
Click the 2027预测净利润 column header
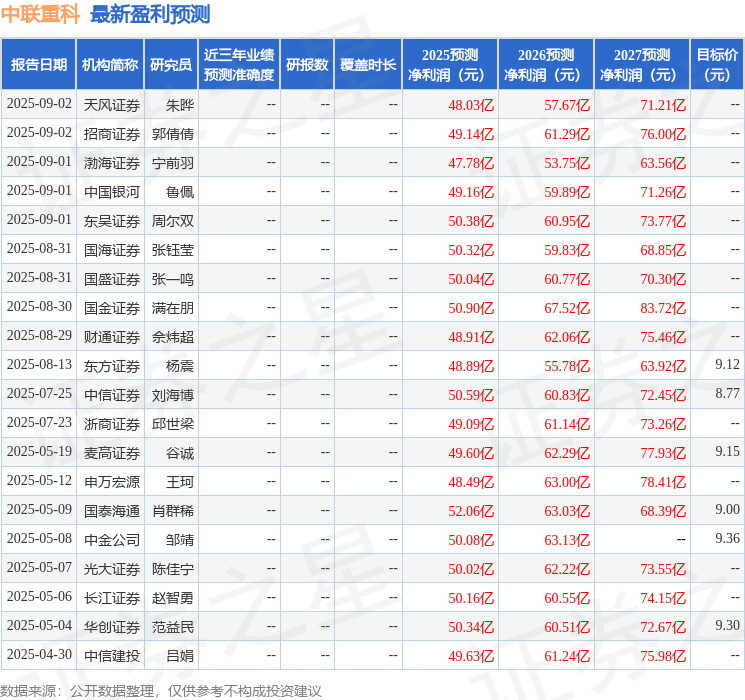click(642, 65)
